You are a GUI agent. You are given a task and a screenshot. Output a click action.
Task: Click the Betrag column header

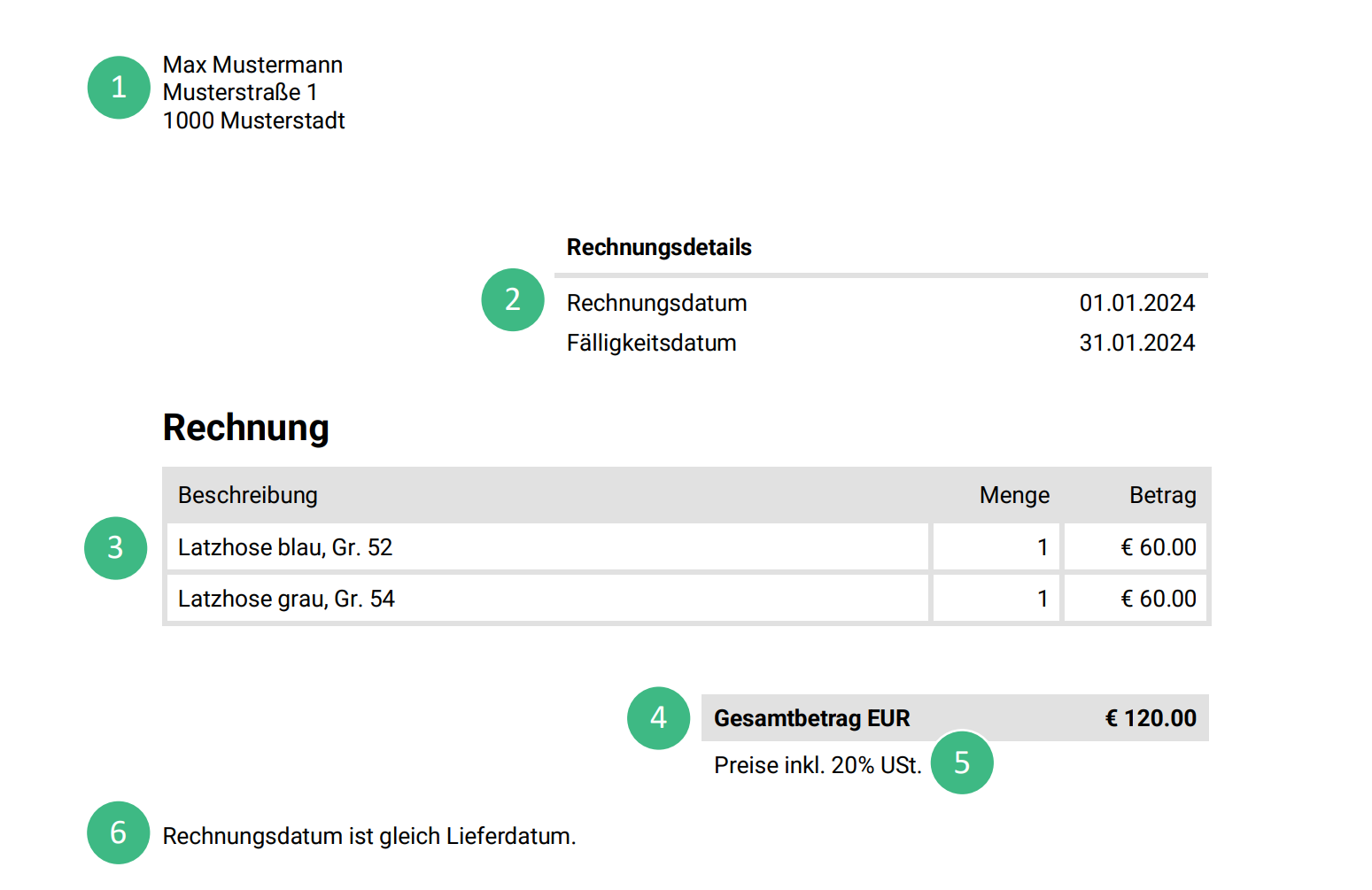coord(1162,495)
